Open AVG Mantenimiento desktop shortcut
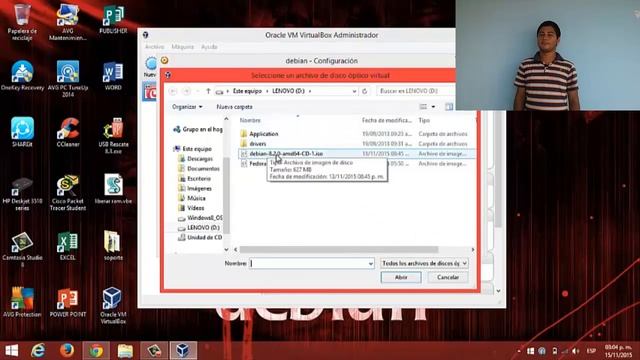Screen dimensions: 640x360 point(68,22)
